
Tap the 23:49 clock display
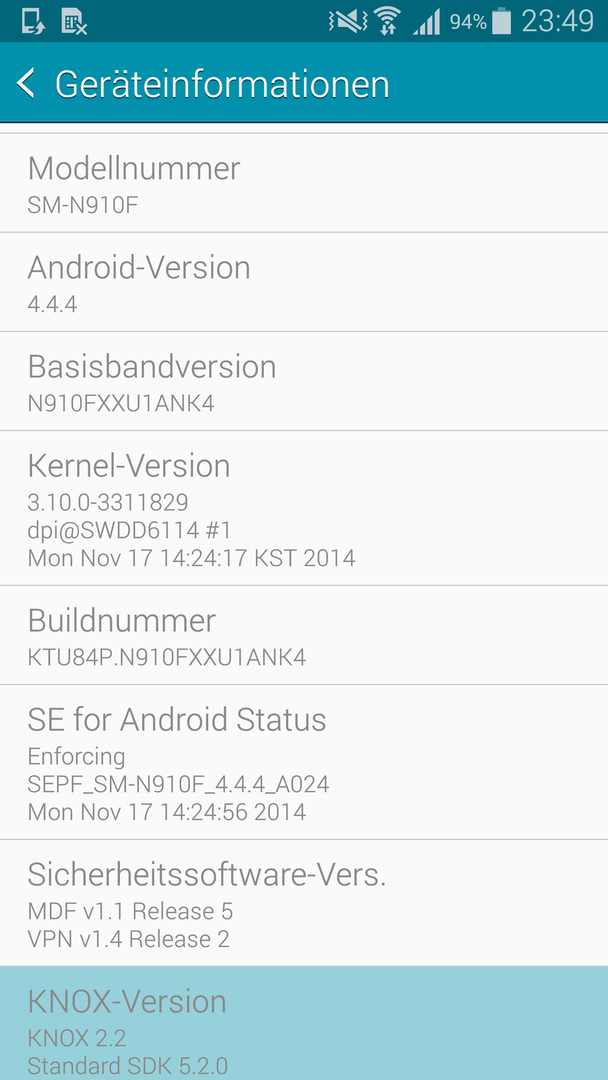[x=558, y=21]
